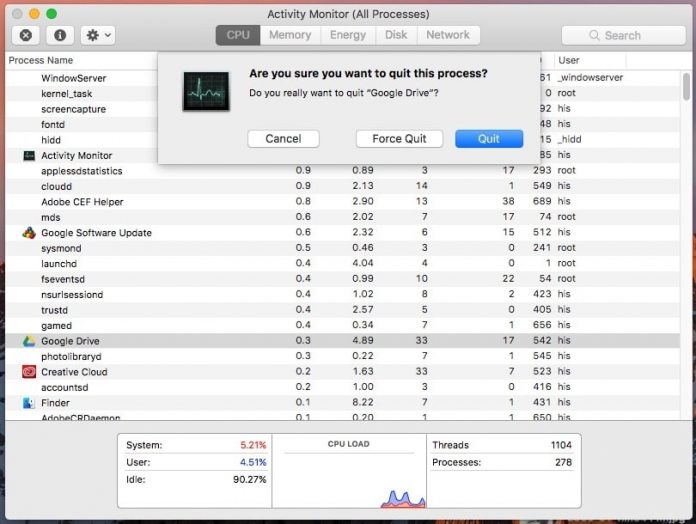Click the stop process X toolbar icon
This screenshot has height=524, width=696.
coord(26,35)
